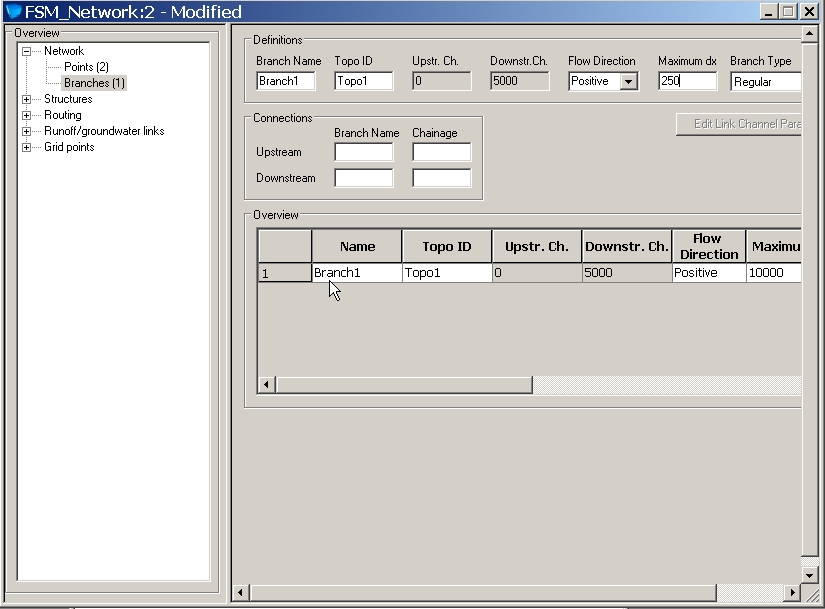Expand the Grid points node
This screenshot has height=609, width=825.
coord(27,147)
